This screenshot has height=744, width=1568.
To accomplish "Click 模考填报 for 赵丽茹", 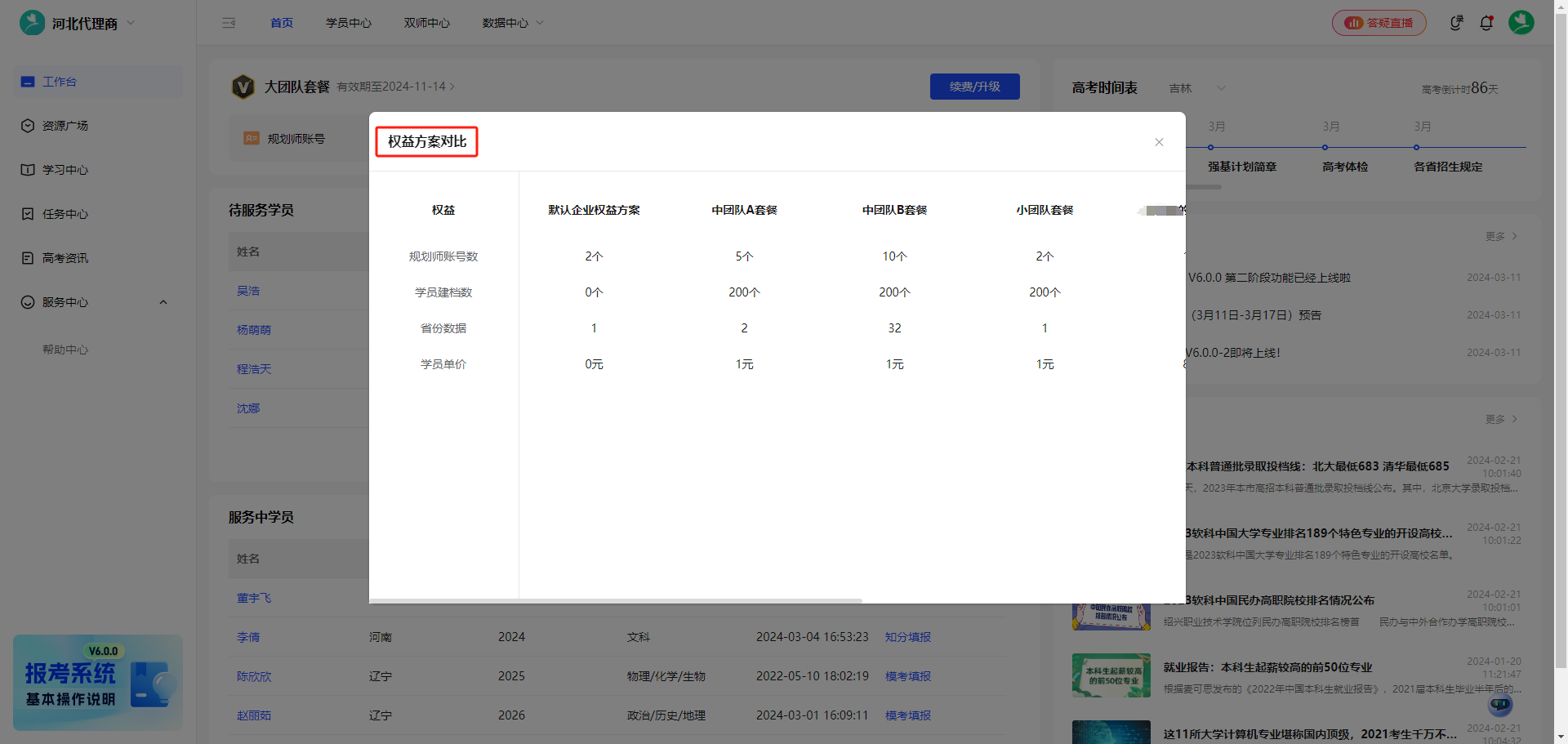I will coord(908,715).
